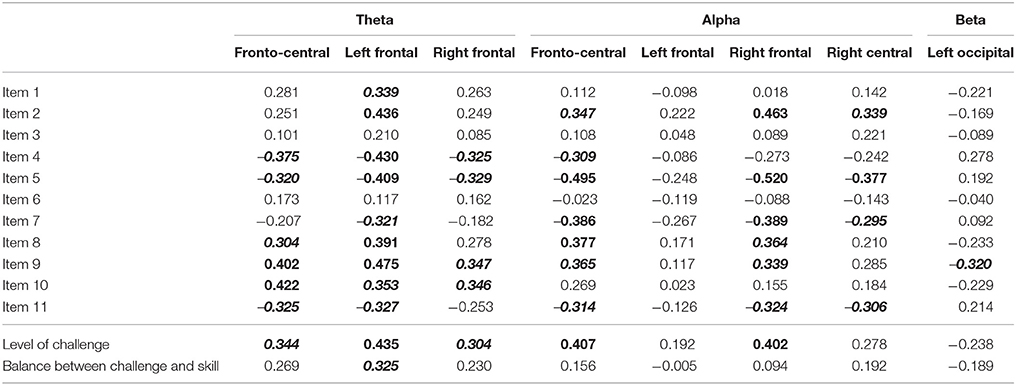The width and height of the screenshot is (1016, 385).
Task: Click the value 0.475 in Item 9
Action: click(386, 266)
